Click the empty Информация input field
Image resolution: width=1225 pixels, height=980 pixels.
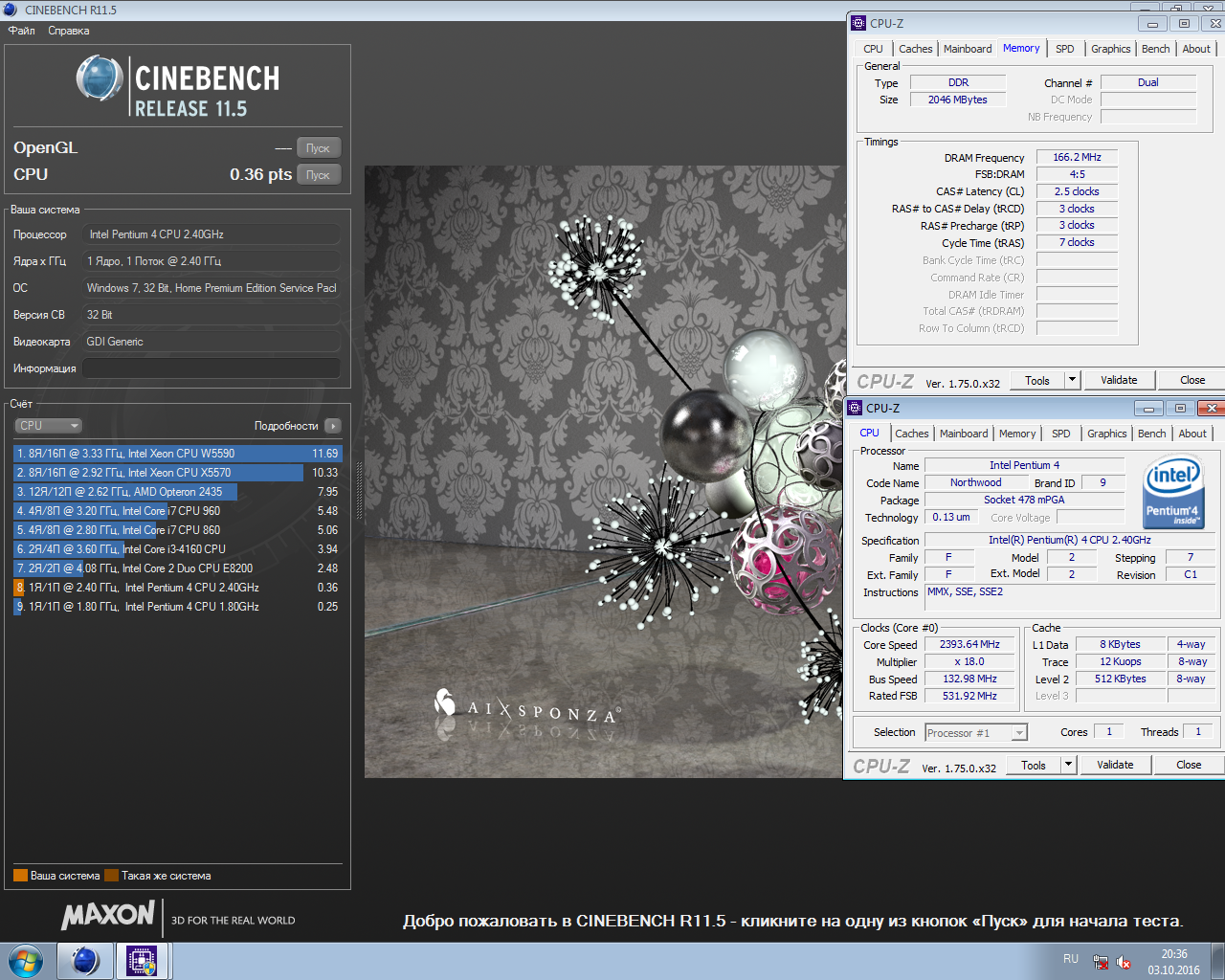click(x=212, y=368)
